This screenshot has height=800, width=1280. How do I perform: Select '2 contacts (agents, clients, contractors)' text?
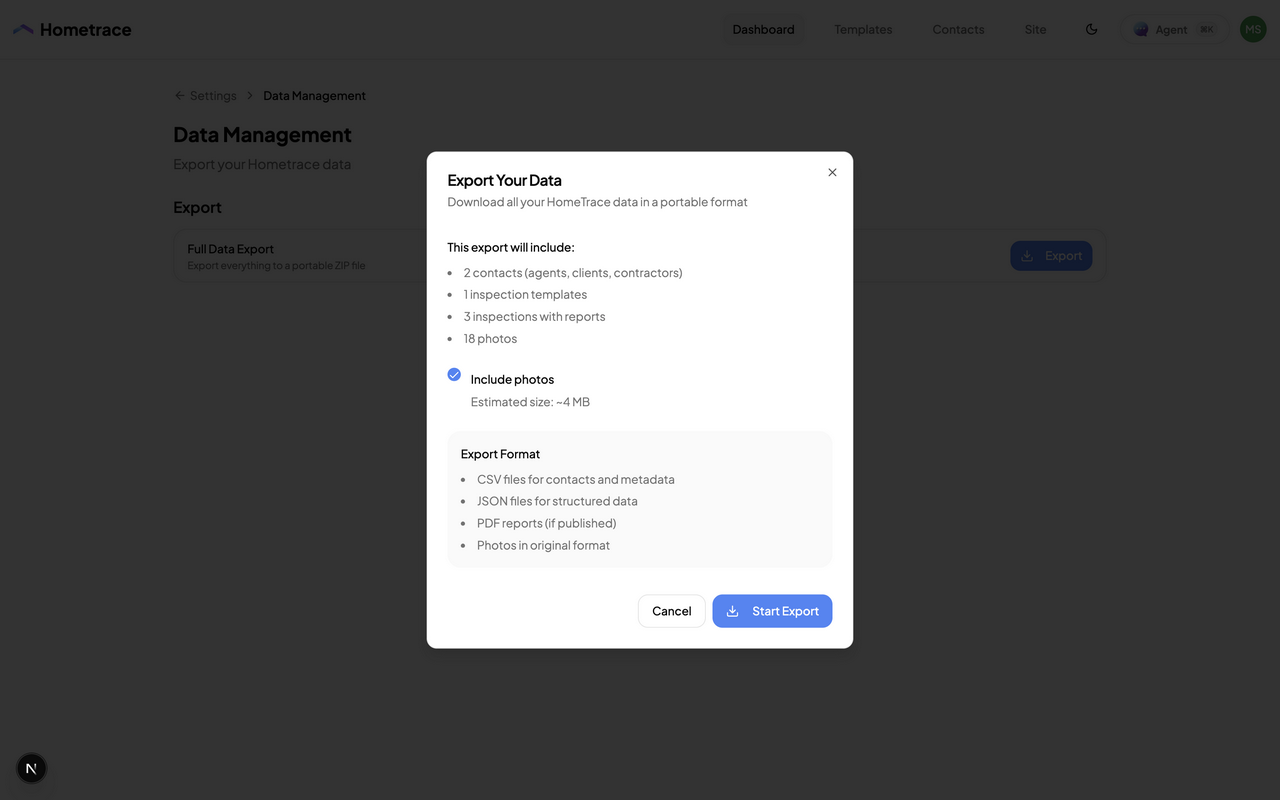[x=573, y=273]
